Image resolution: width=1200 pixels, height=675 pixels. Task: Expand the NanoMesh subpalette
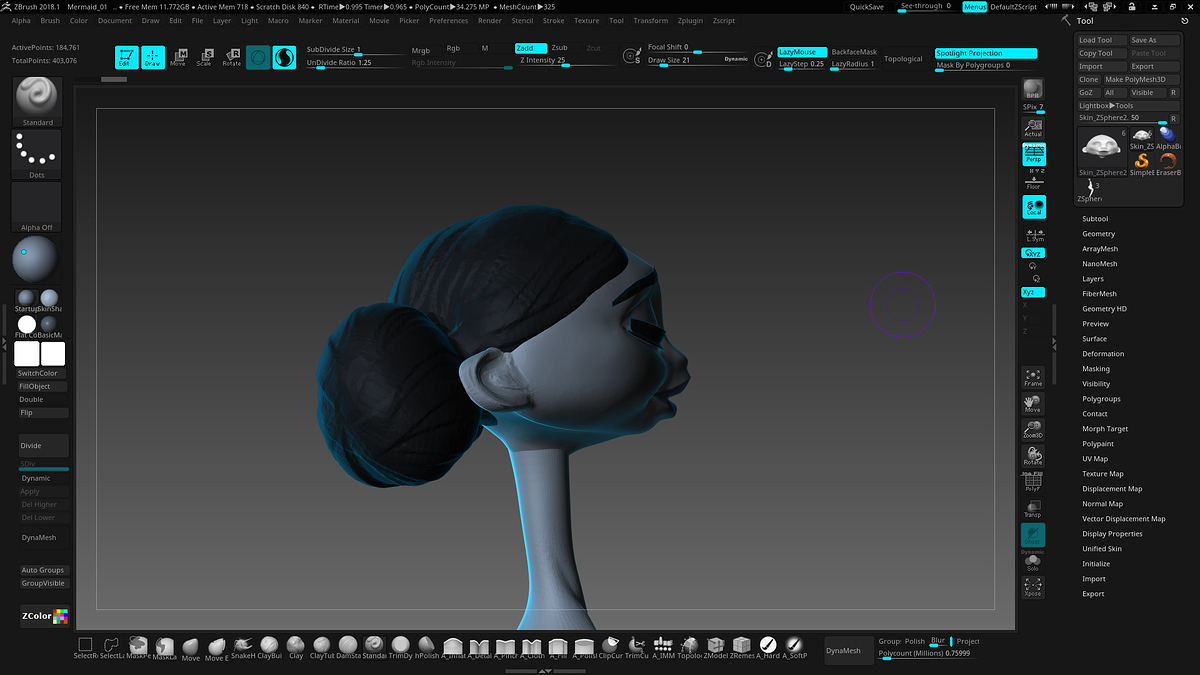coord(1100,264)
